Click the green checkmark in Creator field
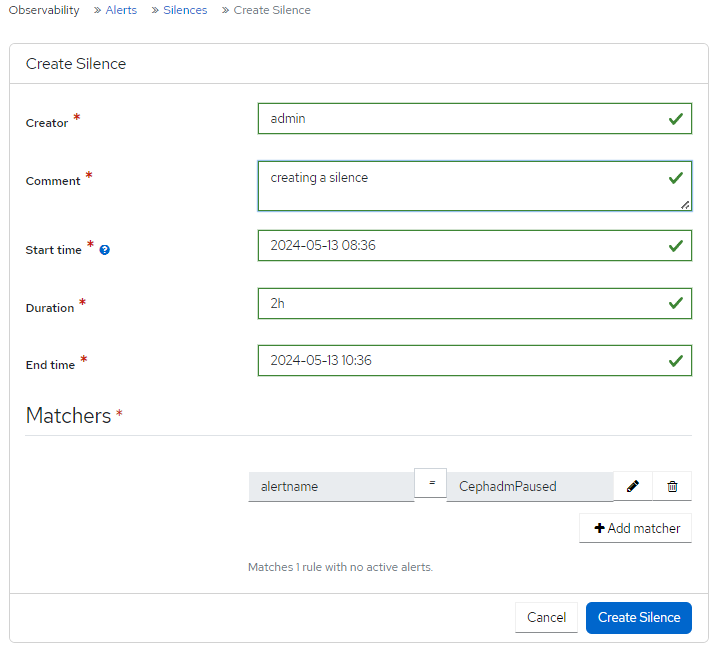This screenshot has height=646, width=717. coord(676,119)
